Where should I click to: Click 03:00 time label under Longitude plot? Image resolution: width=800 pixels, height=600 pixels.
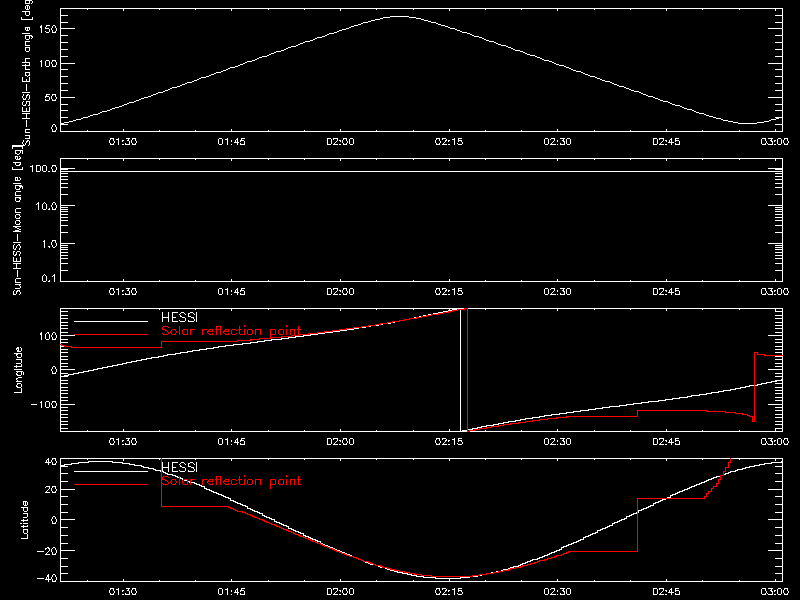click(x=775, y=442)
